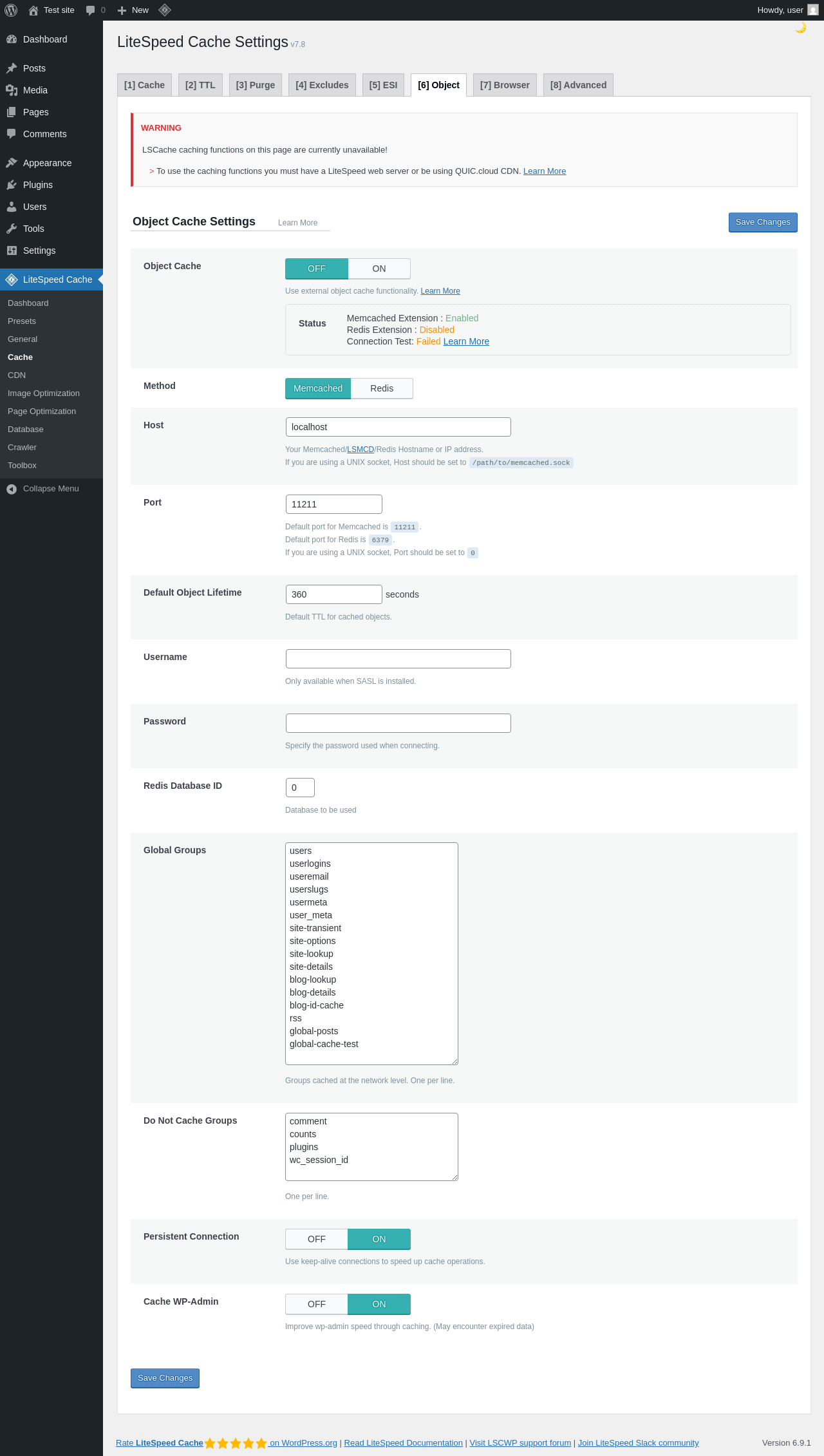Viewport: 824px width, 1456px height.
Task: Switch Persistent Connection to OFF
Action: (x=317, y=1239)
